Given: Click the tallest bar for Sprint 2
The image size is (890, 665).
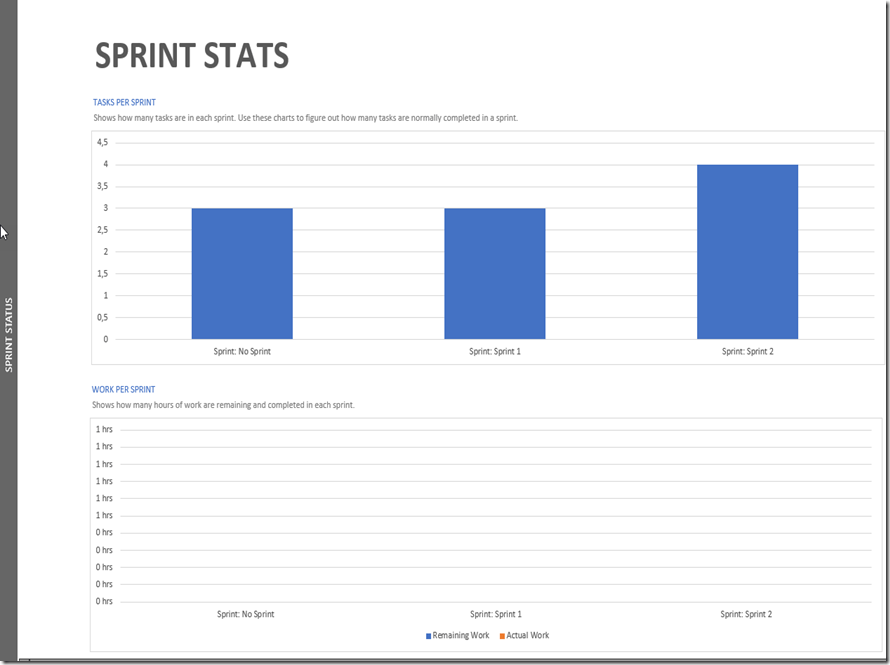Looking at the screenshot, I should pyautogui.click(x=747, y=252).
